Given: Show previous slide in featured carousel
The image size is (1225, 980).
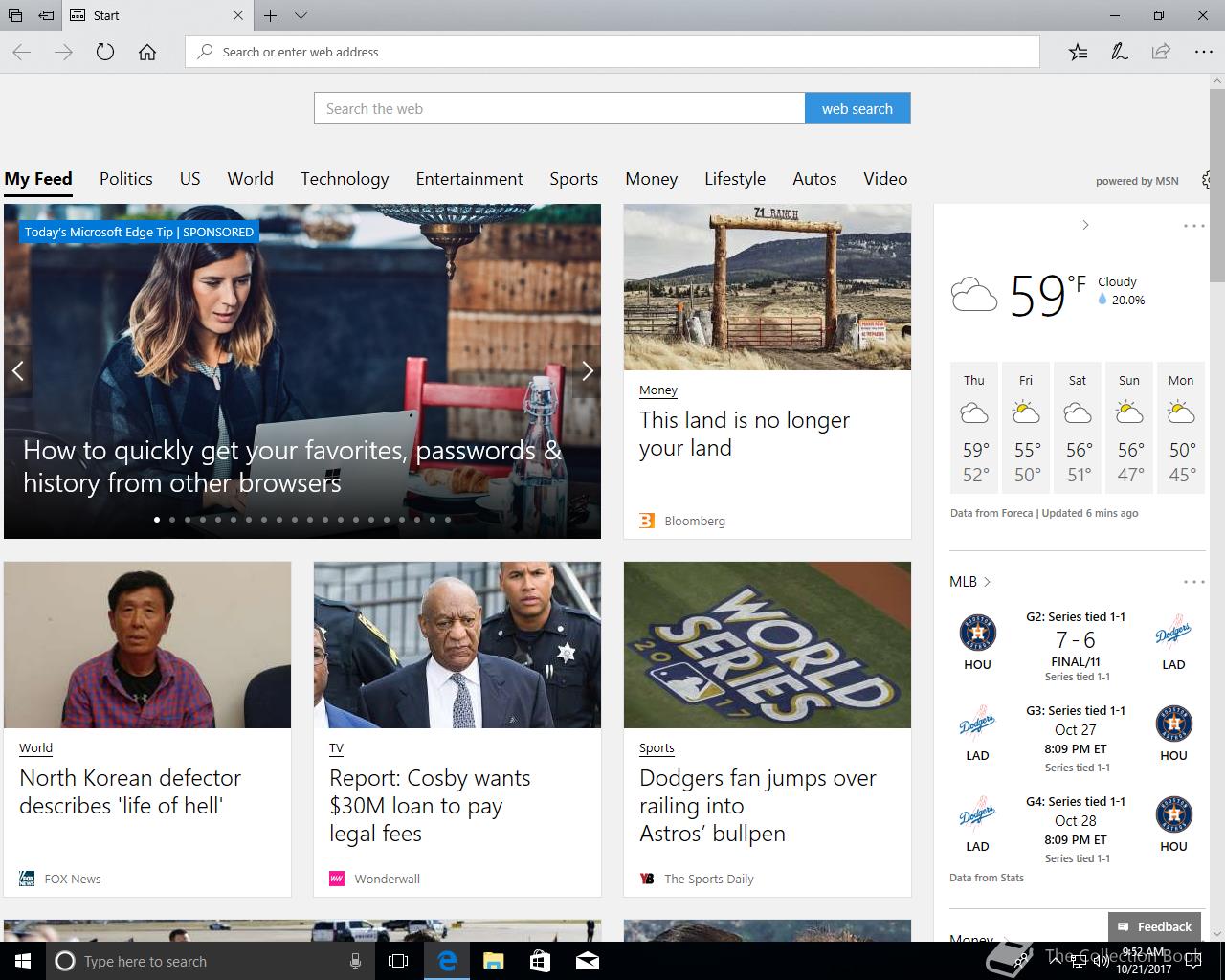Looking at the screenshot, I should [17, 371].
